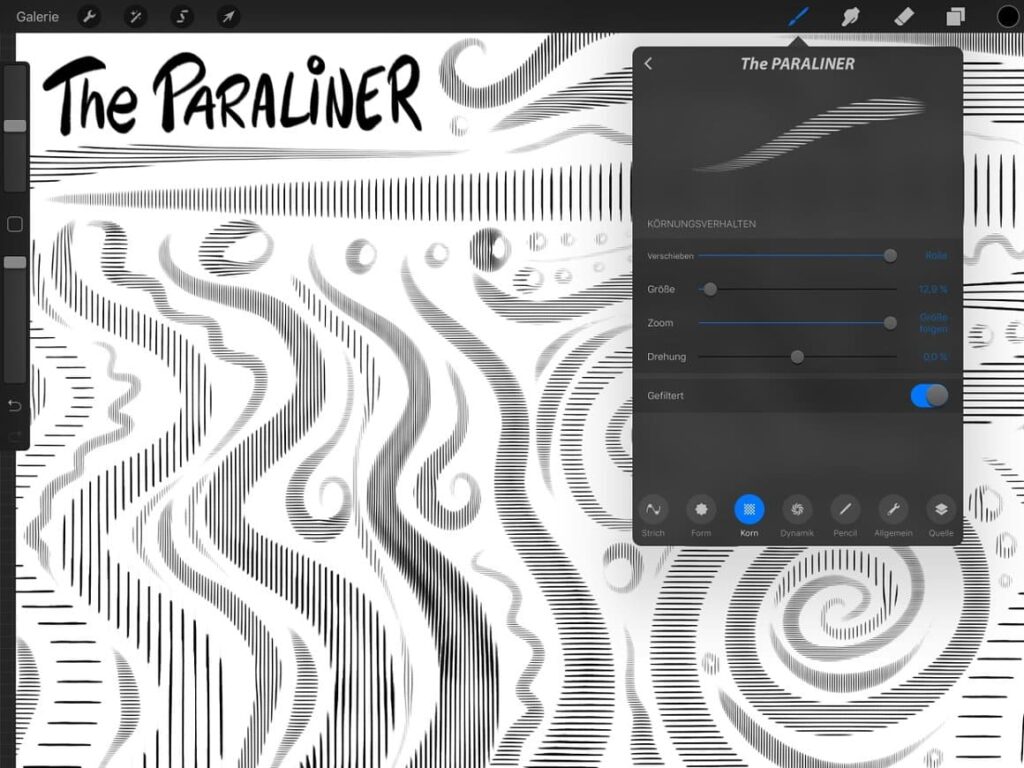This screenshot has height=768, width=1024.
Task: Select the Eraser tool
Action: tap(903, 16)
